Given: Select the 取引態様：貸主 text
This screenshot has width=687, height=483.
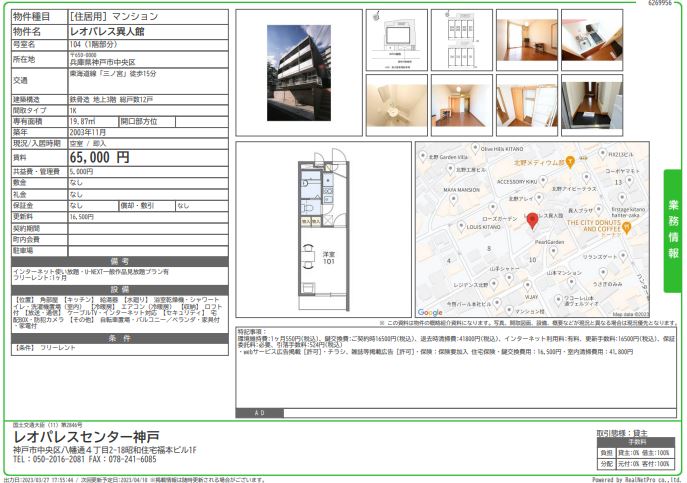Looking at the screenshot, I should pyautogui.click(x=622, y=433).
